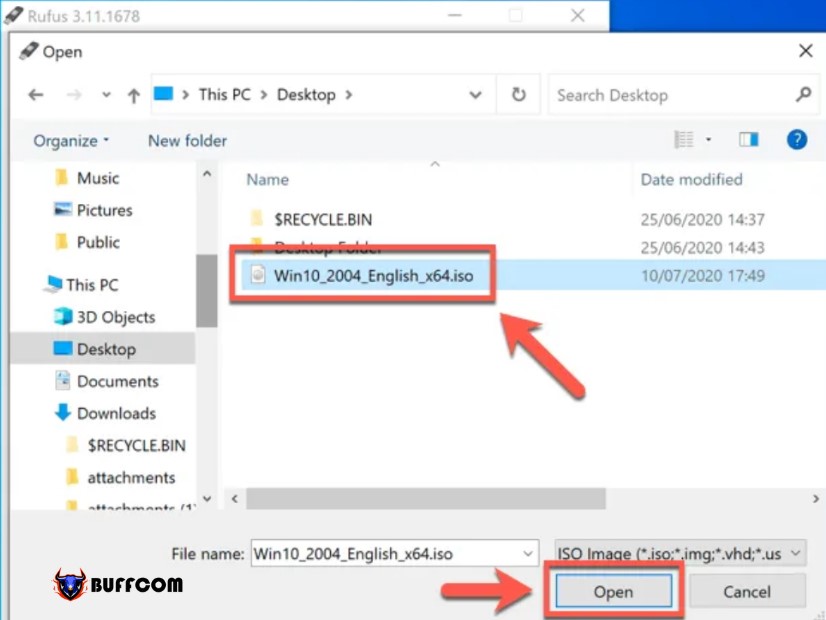Click the Rufus pen-drive icon in Open dialog title

28,51
